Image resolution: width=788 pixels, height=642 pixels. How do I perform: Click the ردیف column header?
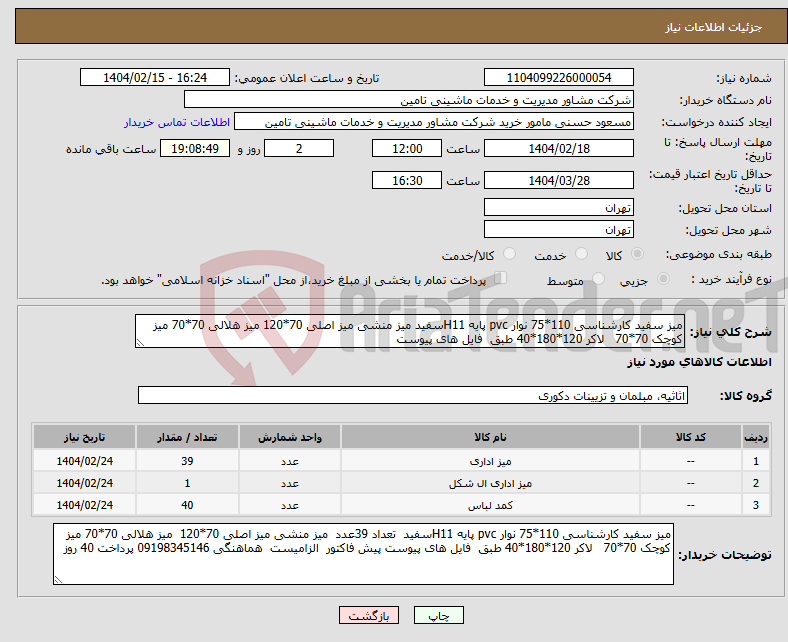[x=756, y=437]
